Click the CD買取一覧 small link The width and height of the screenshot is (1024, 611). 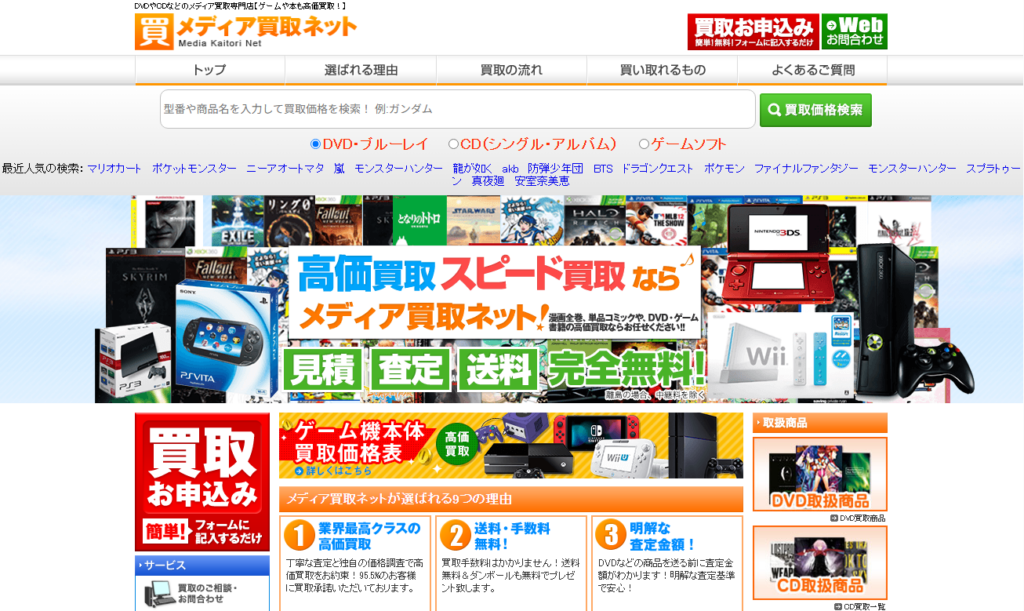[860, 606]
